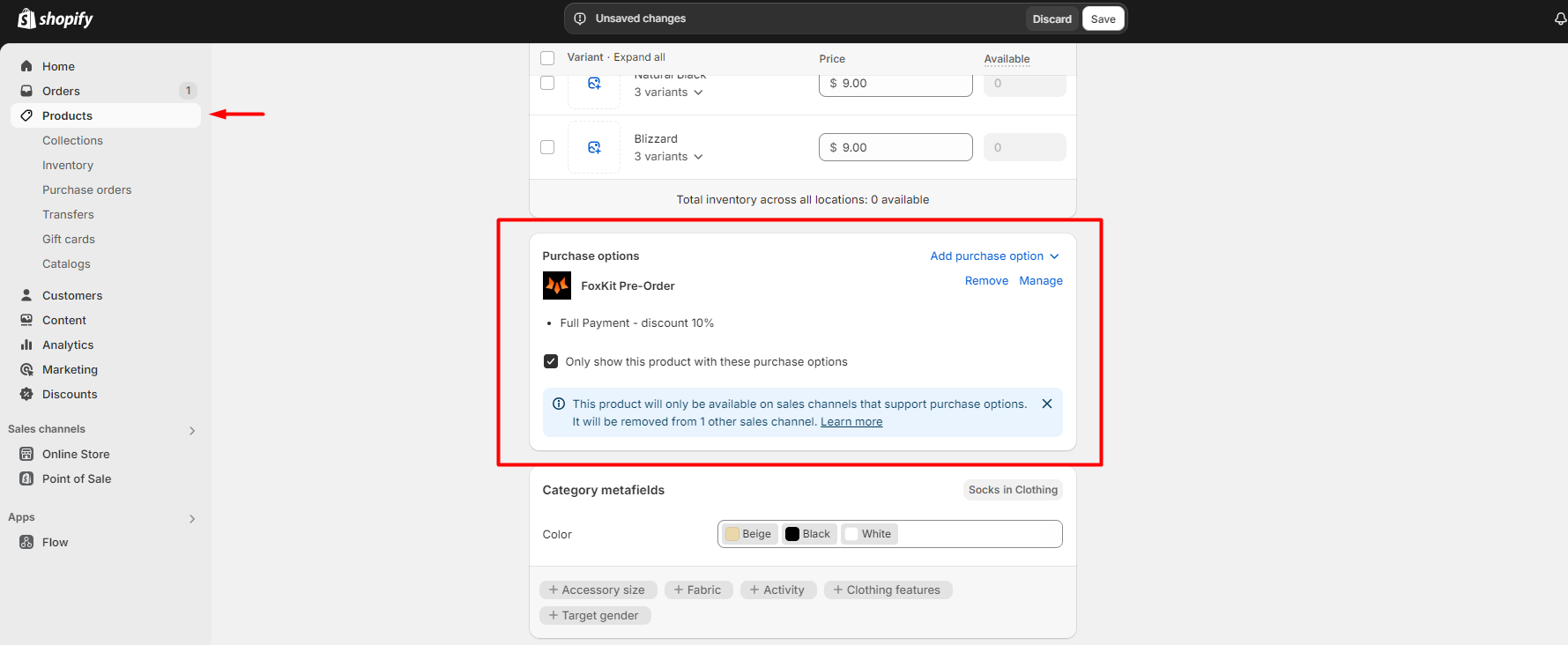Add image for Natural Black variant
Screen dimensions: 1568x645
[594, 84]
